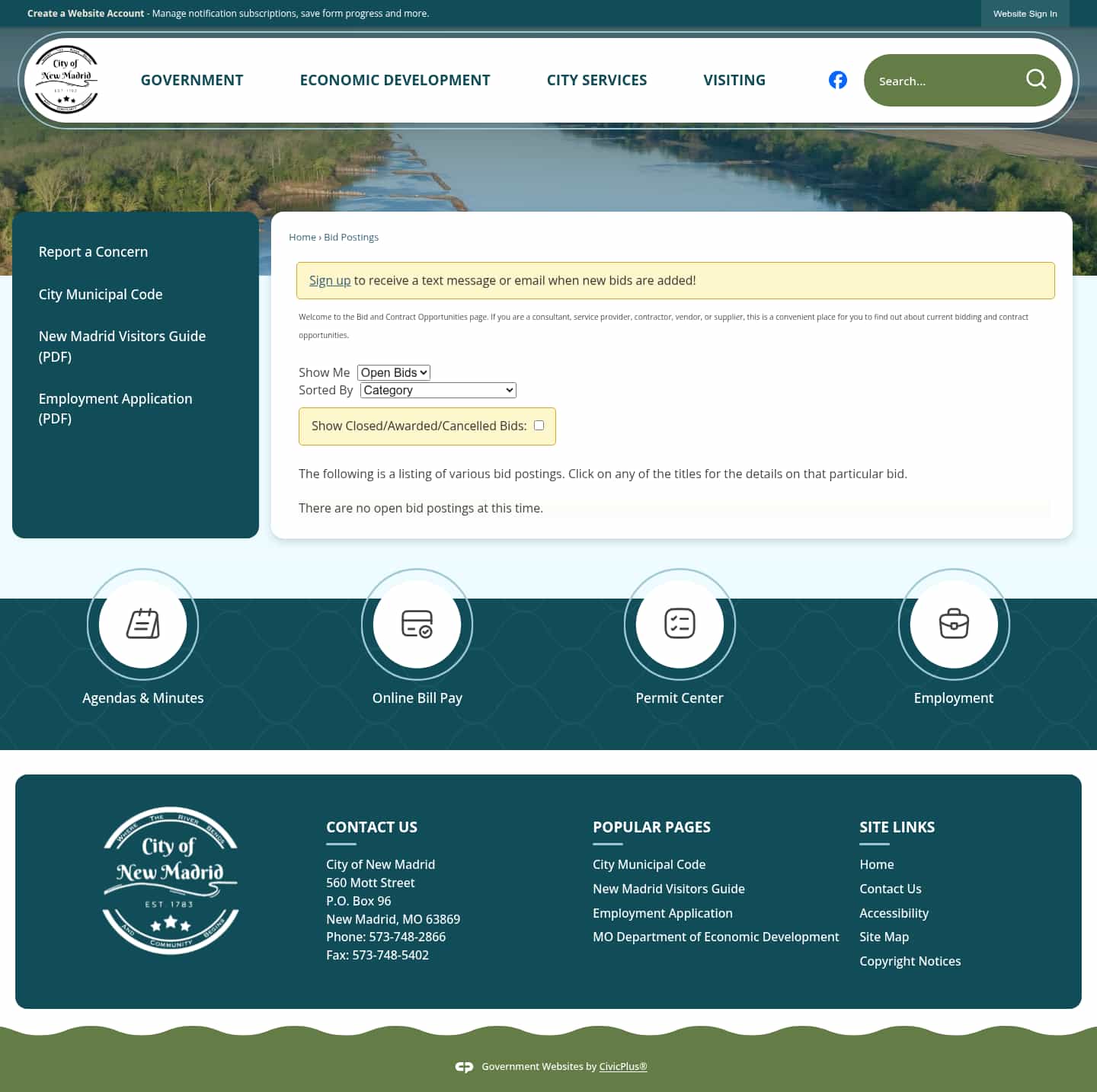
Task: Open the City Services menu
Action: point(596,80)
